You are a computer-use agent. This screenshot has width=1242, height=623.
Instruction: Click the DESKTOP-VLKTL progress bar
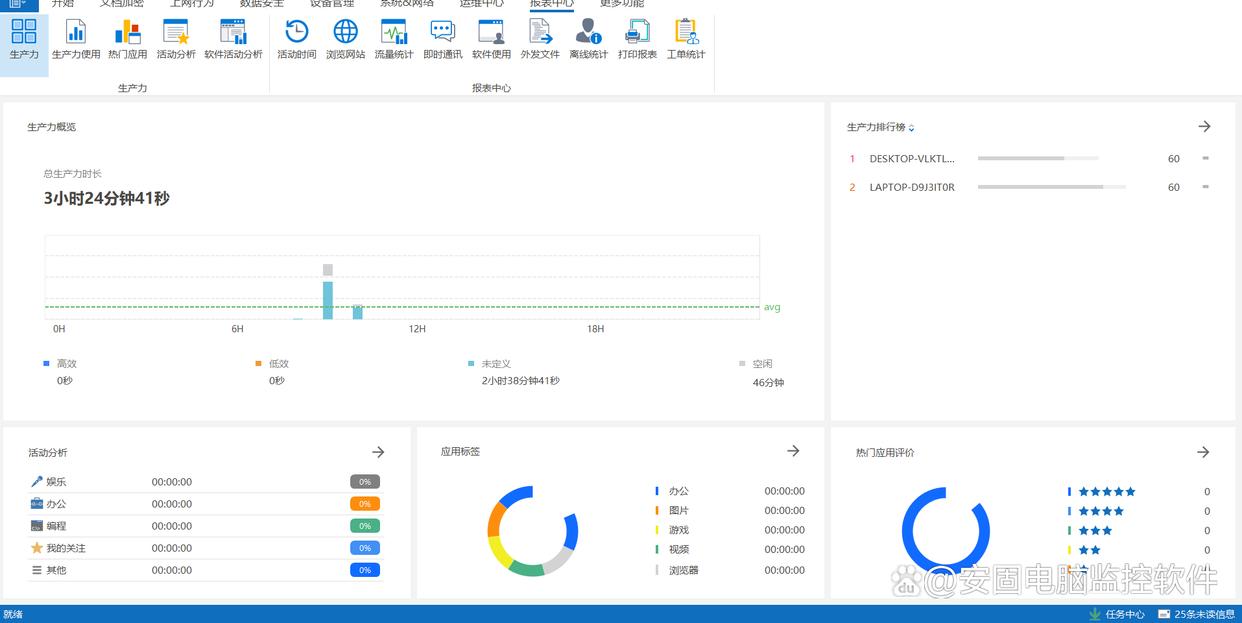(x=1037, y=158)
